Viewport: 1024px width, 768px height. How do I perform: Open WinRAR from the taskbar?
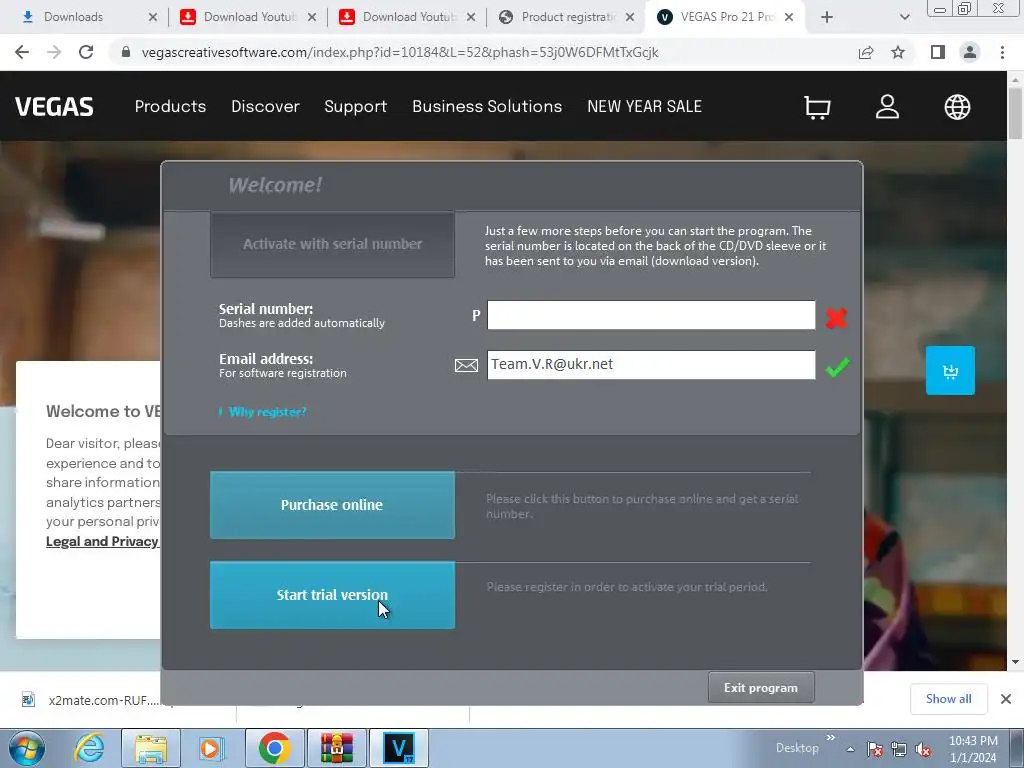point(337,748)
